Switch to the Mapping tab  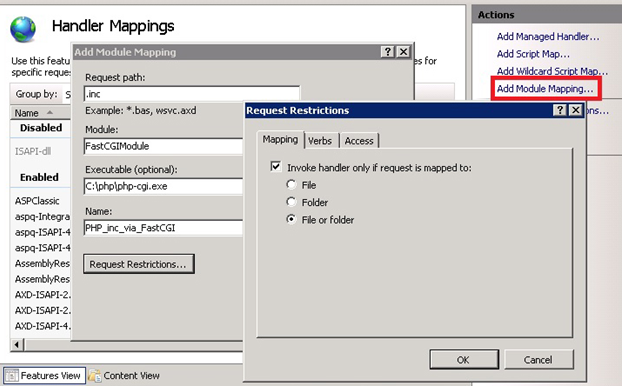[x=280, y=139]
